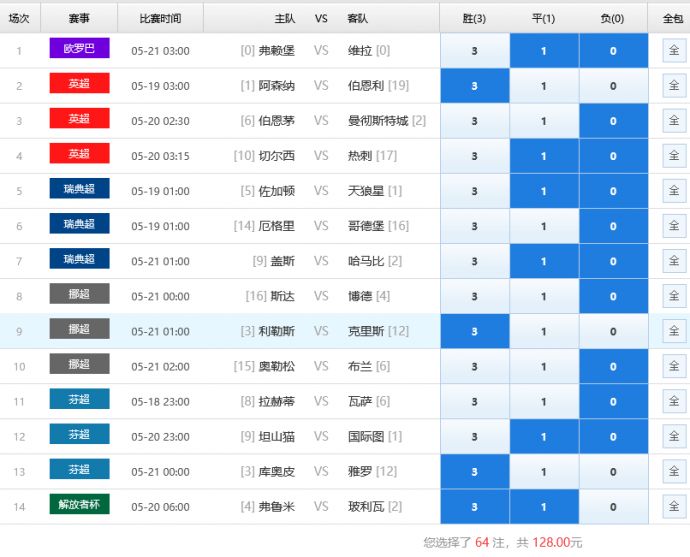Deselect draw (1) for 弗赖堡 vs 维拉
690x557 pixels.
tap(544, 51)
